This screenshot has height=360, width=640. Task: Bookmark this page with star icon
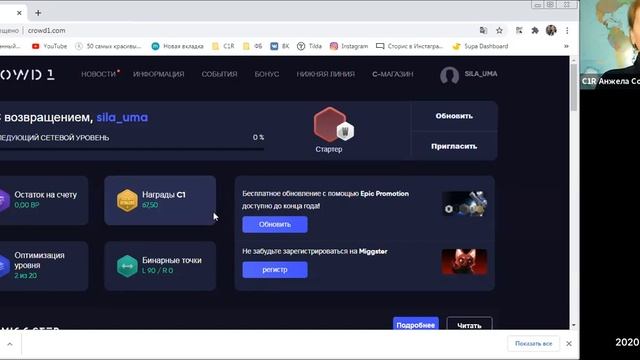(499, 31)
